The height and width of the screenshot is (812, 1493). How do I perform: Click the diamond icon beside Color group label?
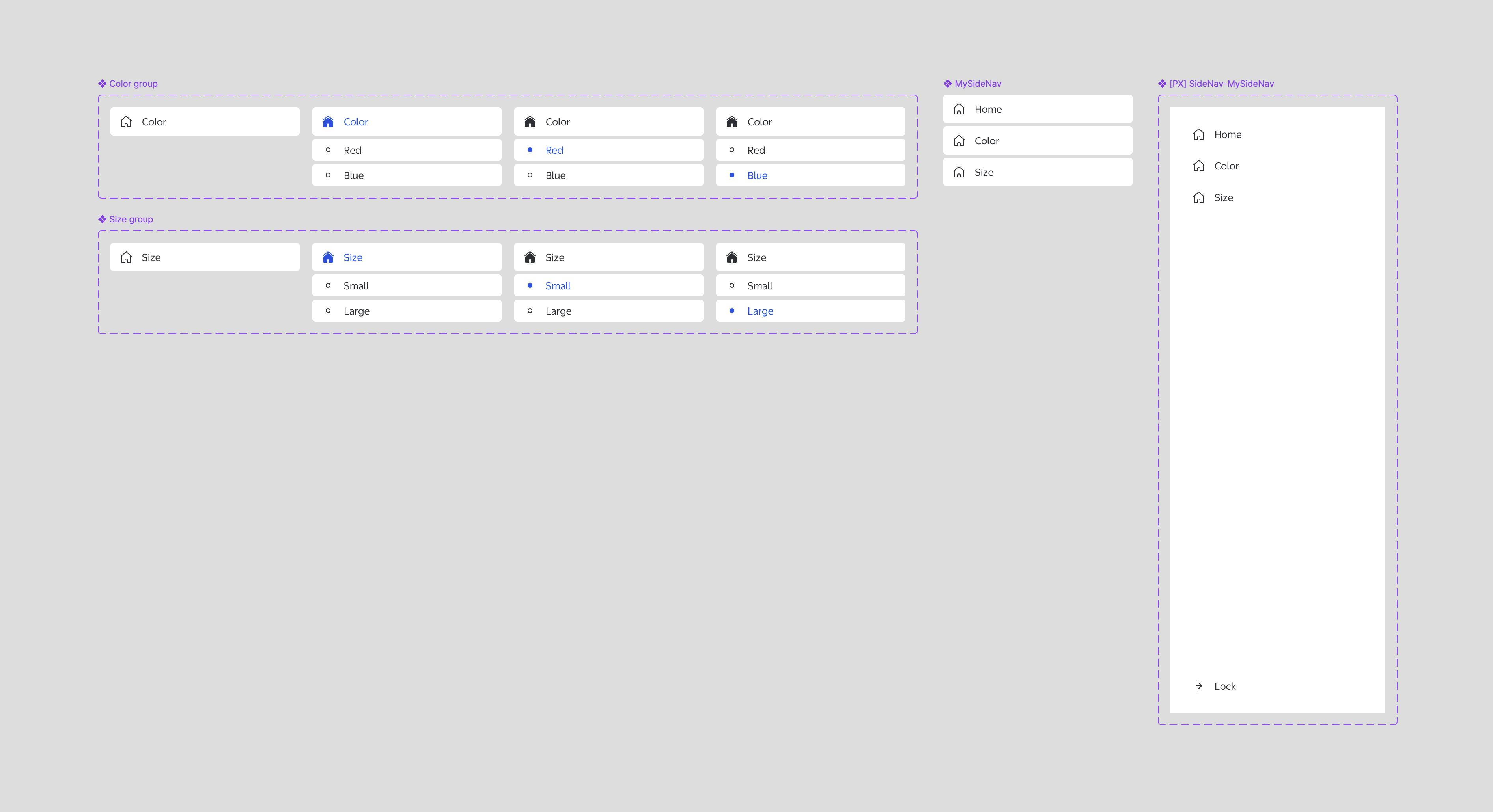[x=102, y=84]
